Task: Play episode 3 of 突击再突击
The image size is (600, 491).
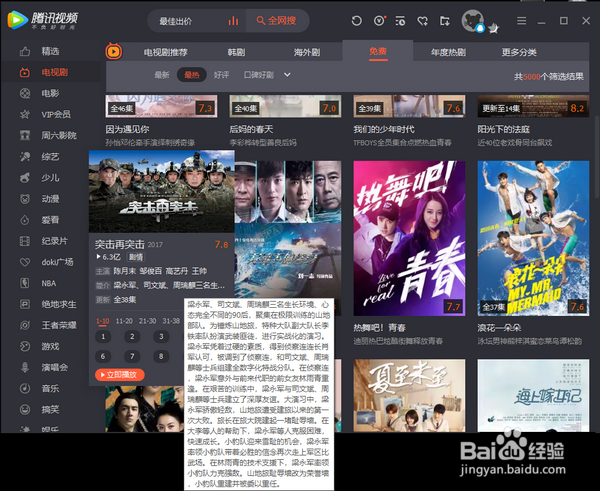Action: click(161, 337)
